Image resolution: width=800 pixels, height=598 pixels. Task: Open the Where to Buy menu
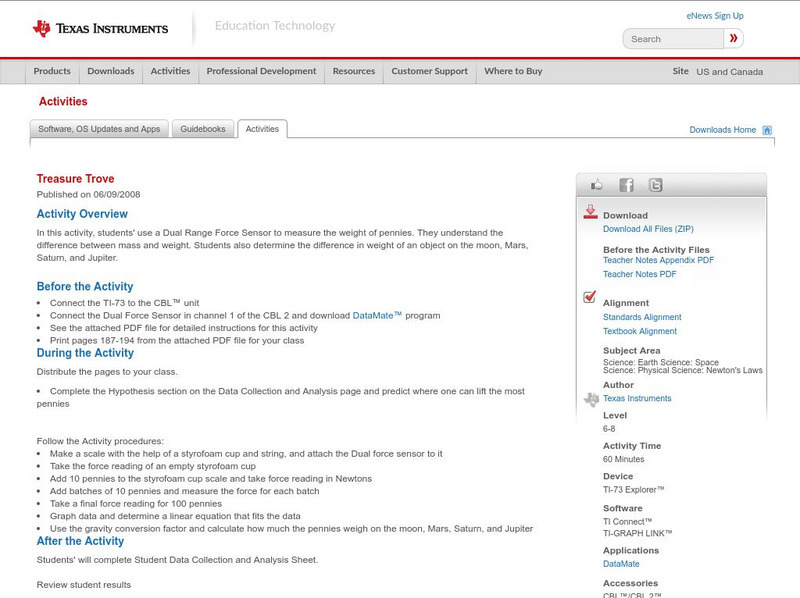point(513,71)
